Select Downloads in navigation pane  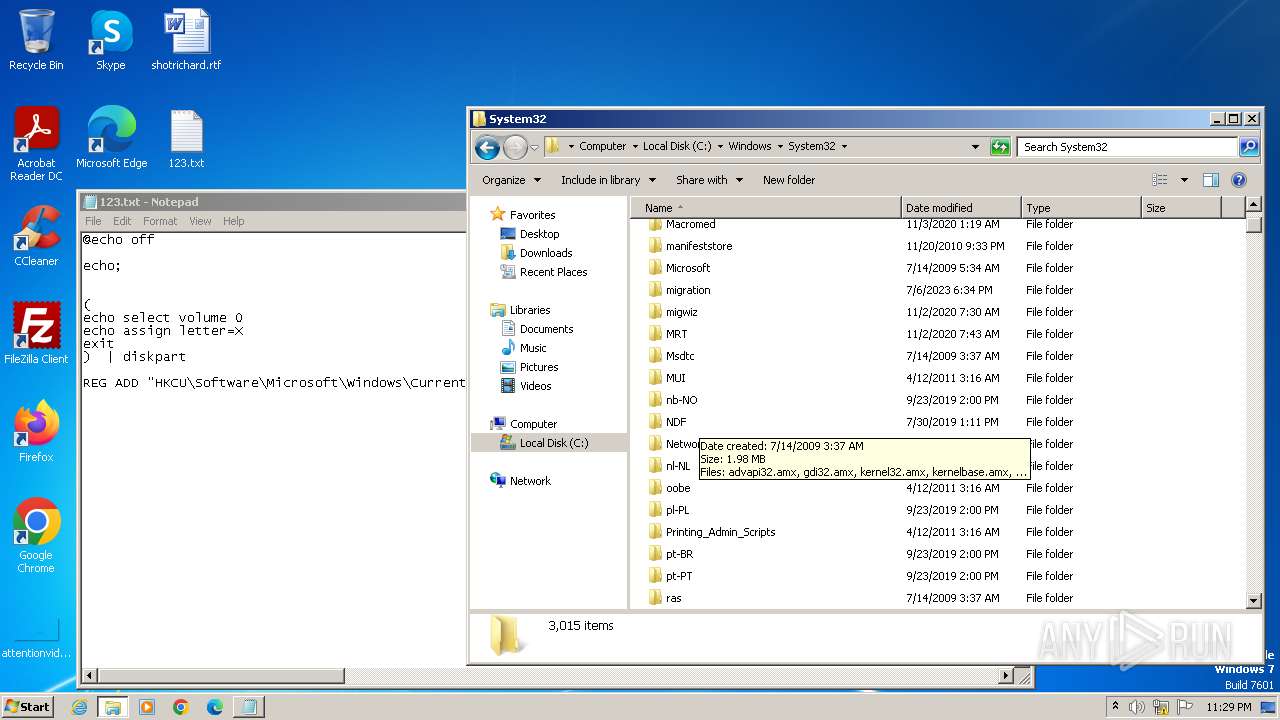pyautogui.click(x=546, y=253)
